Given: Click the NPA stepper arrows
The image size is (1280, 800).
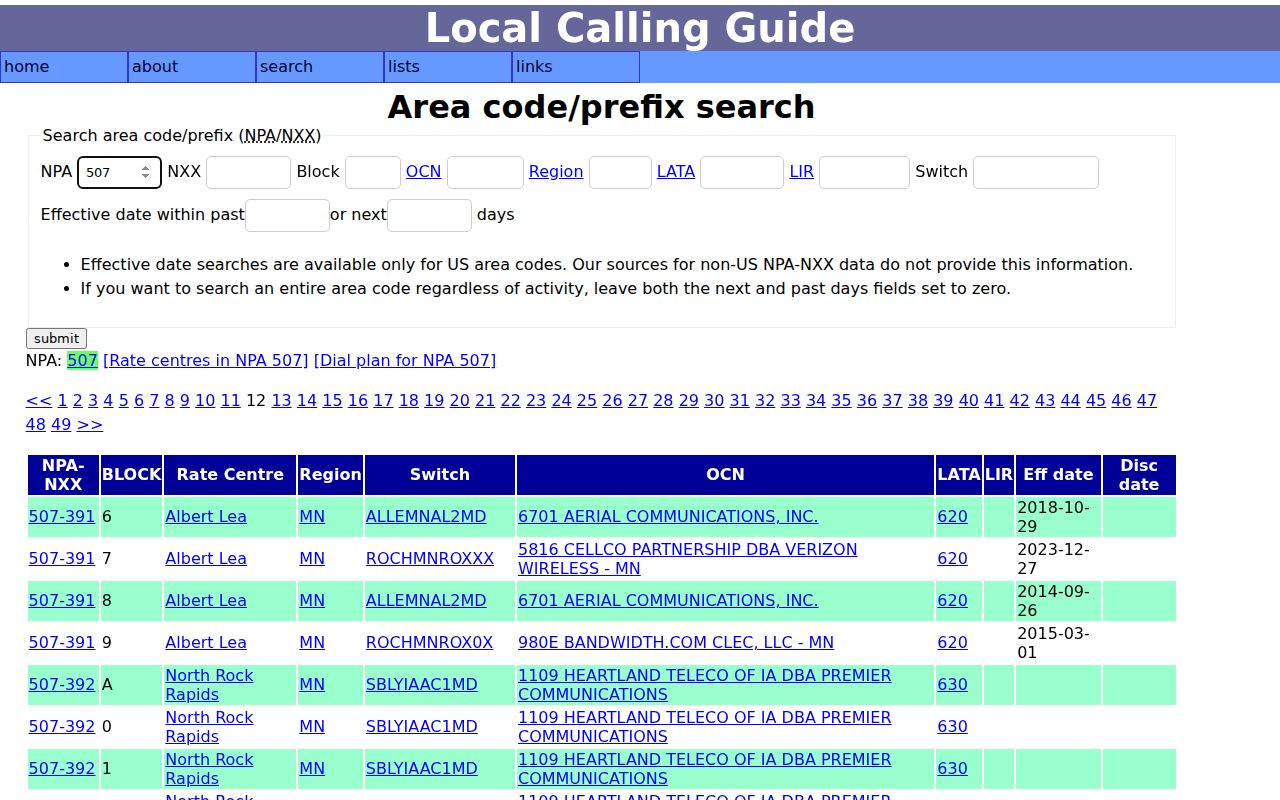Looking at the screenshot, I should pyautogui.click(x=146, y=172).
